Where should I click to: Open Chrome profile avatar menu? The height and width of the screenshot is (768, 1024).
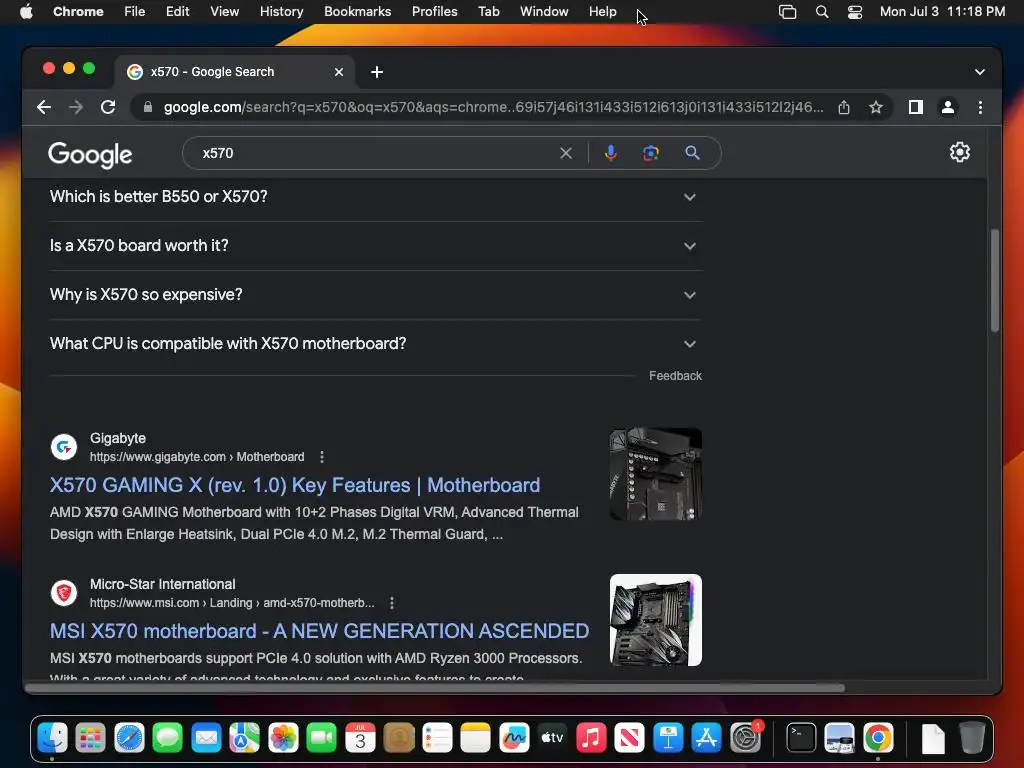tap(948, 107)
